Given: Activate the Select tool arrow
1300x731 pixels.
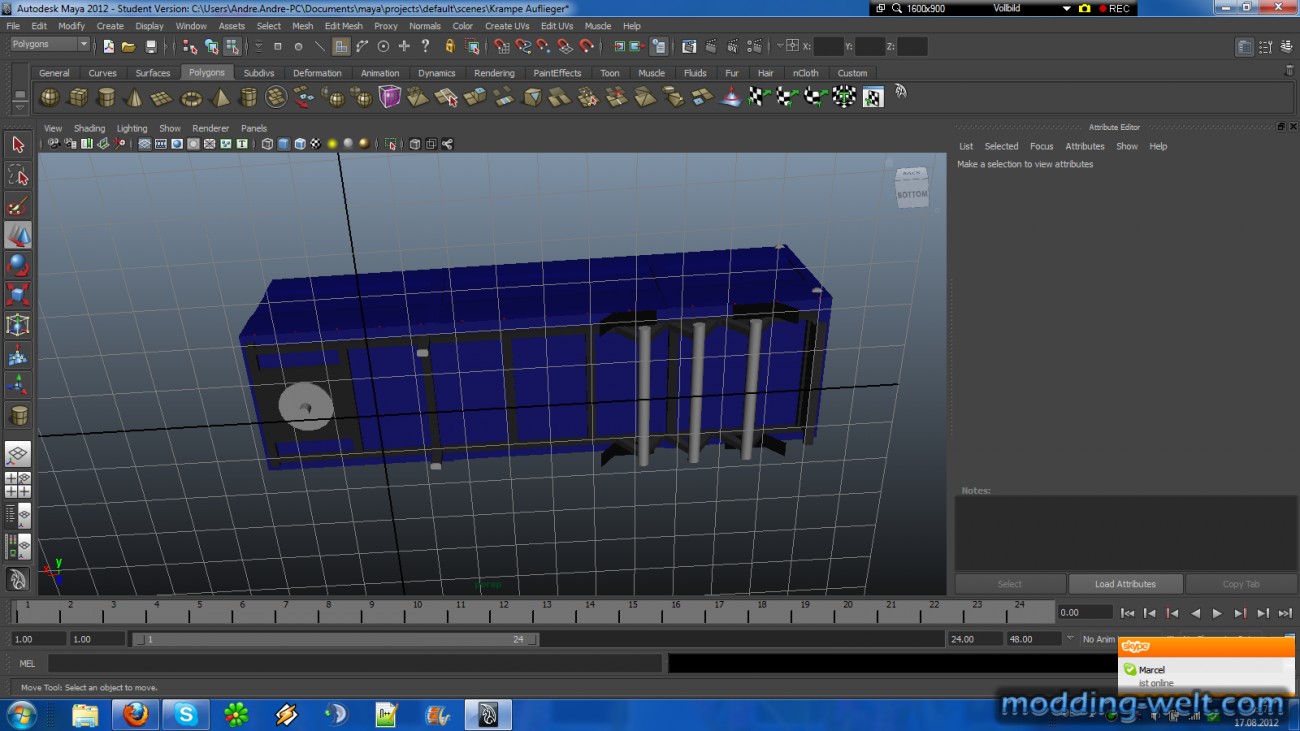Looking at the screenshot, I should pos(18,145).
